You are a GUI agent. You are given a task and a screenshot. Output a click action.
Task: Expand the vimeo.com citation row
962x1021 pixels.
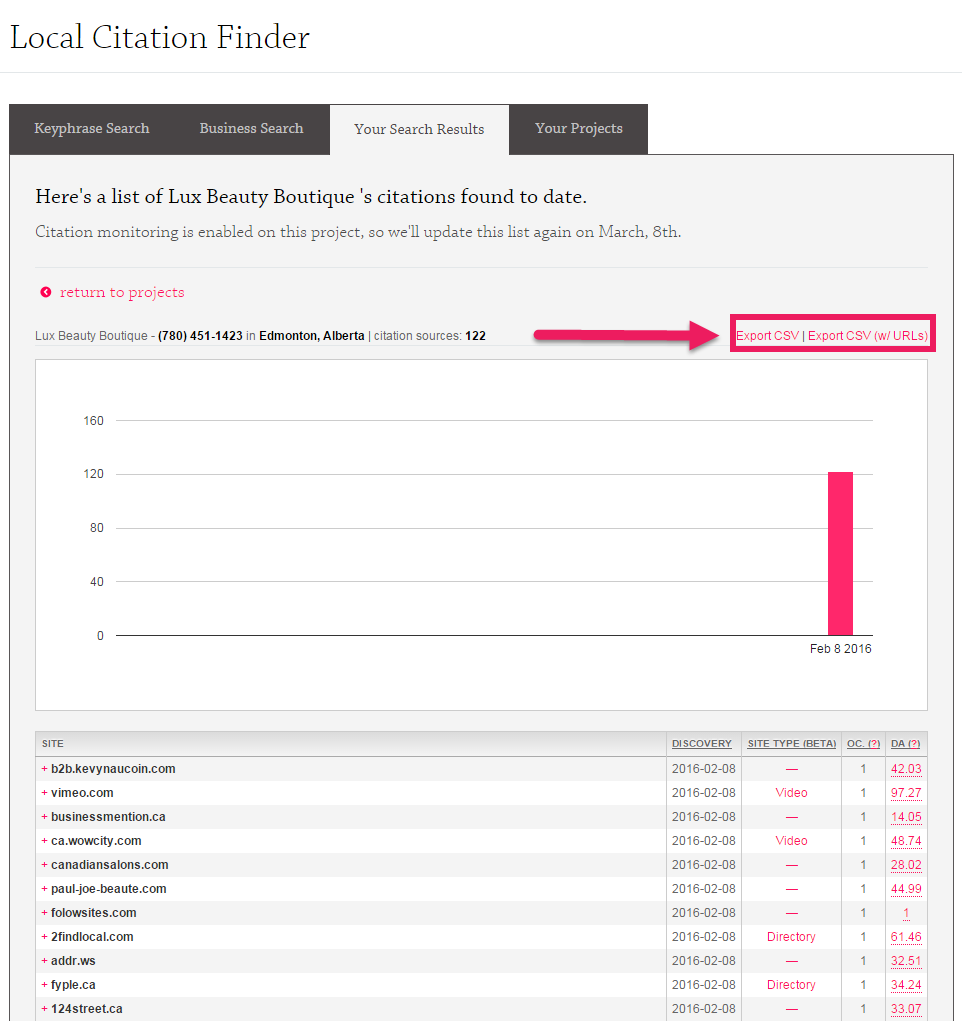(44, 793)
